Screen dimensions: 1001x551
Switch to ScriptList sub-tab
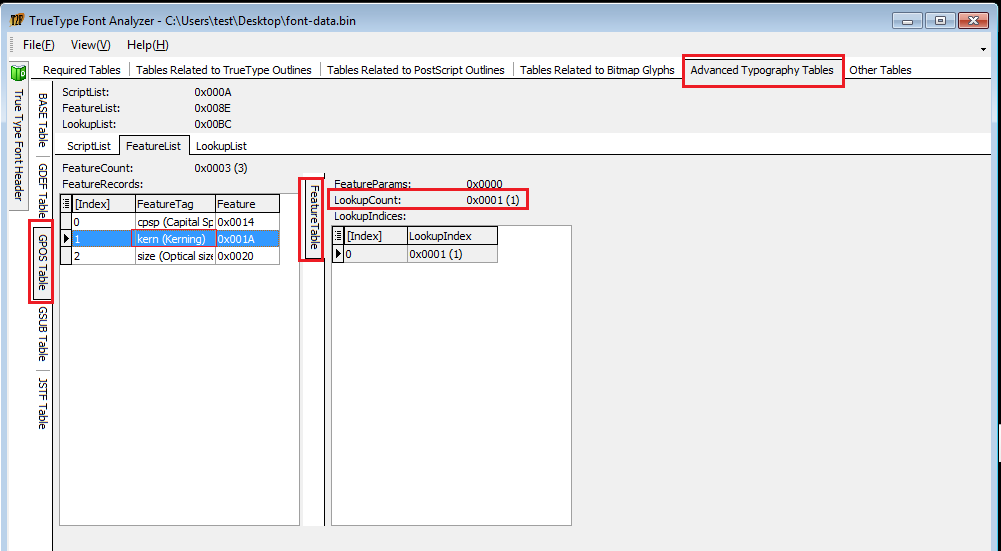tap(89, 146)
